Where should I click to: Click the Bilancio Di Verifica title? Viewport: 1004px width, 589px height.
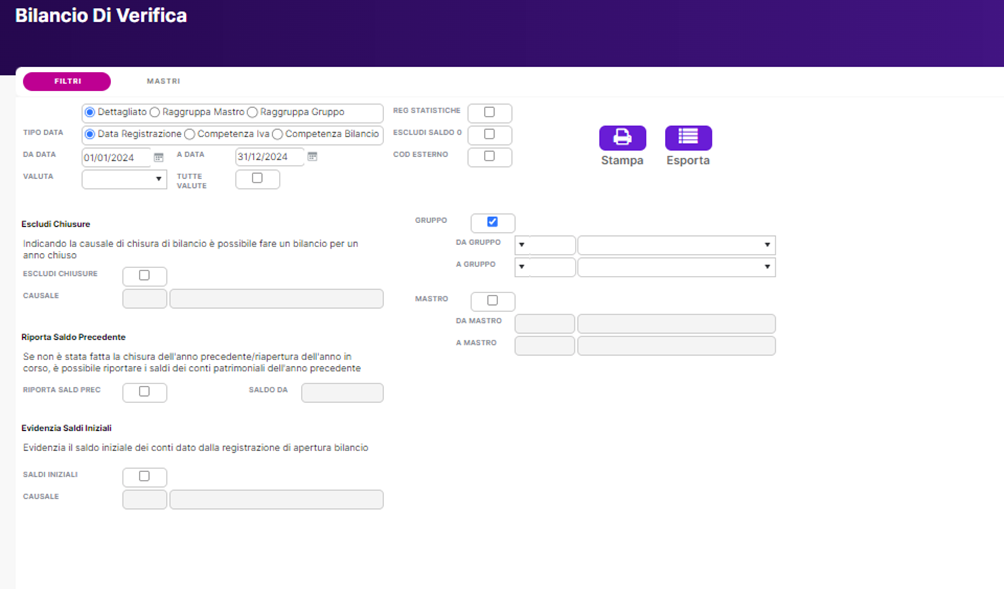pos(101,15)
